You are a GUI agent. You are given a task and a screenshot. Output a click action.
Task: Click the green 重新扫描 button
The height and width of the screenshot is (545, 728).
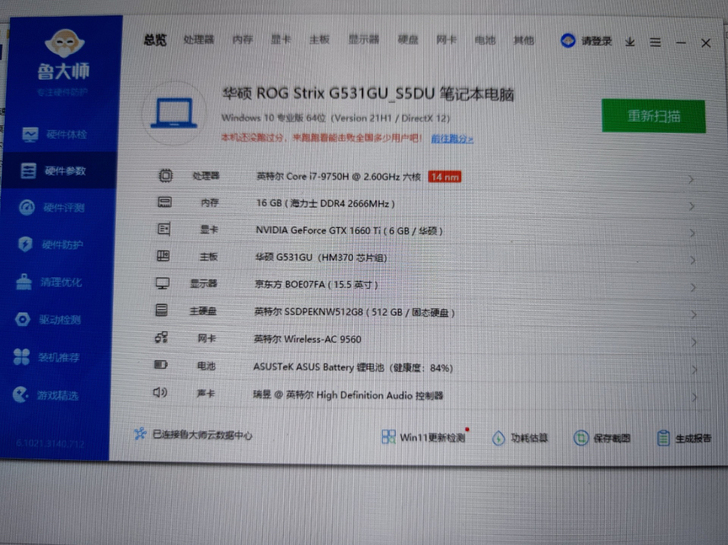point(654,116)
